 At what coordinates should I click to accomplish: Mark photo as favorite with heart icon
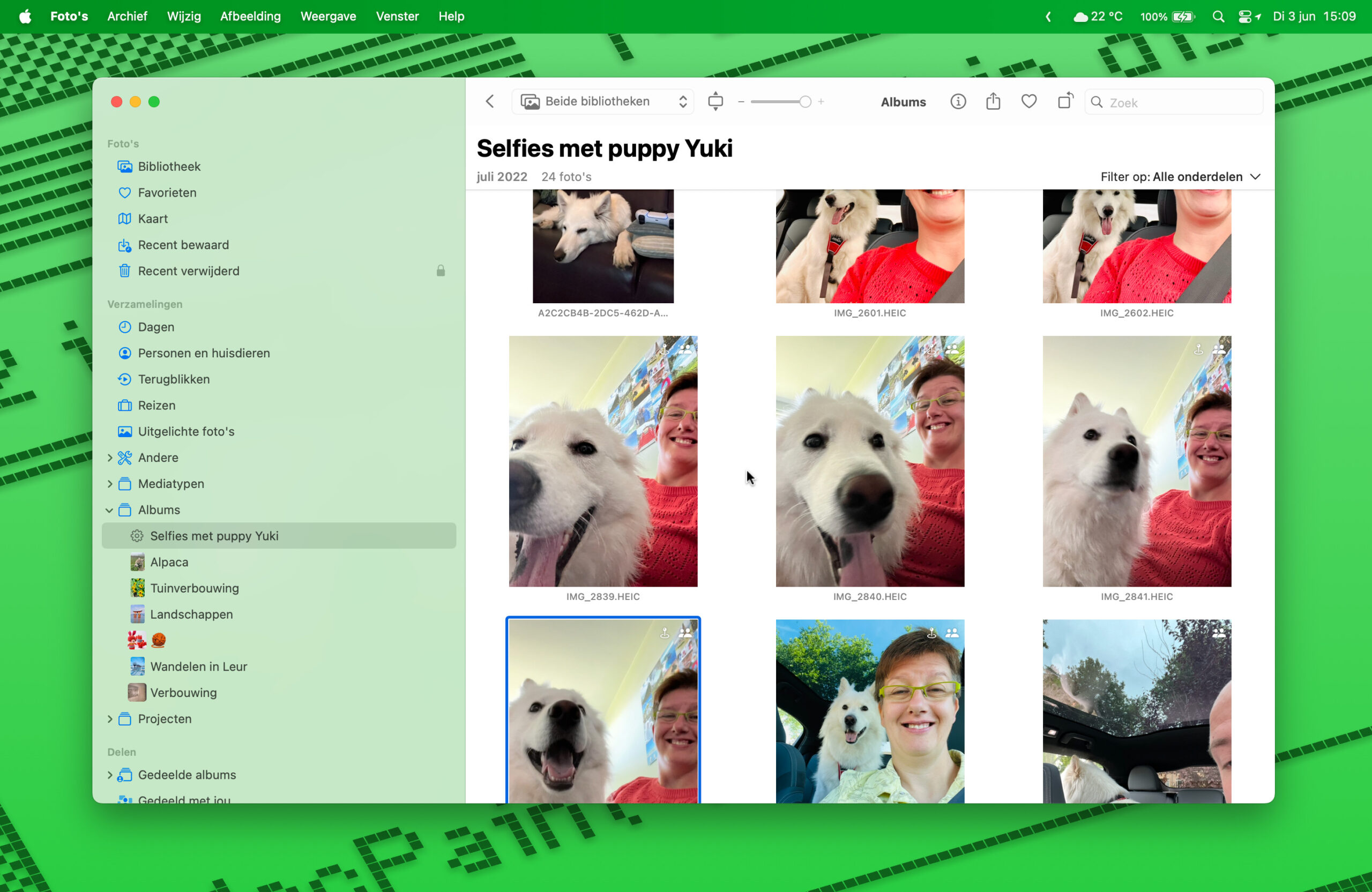[1028, 101]
